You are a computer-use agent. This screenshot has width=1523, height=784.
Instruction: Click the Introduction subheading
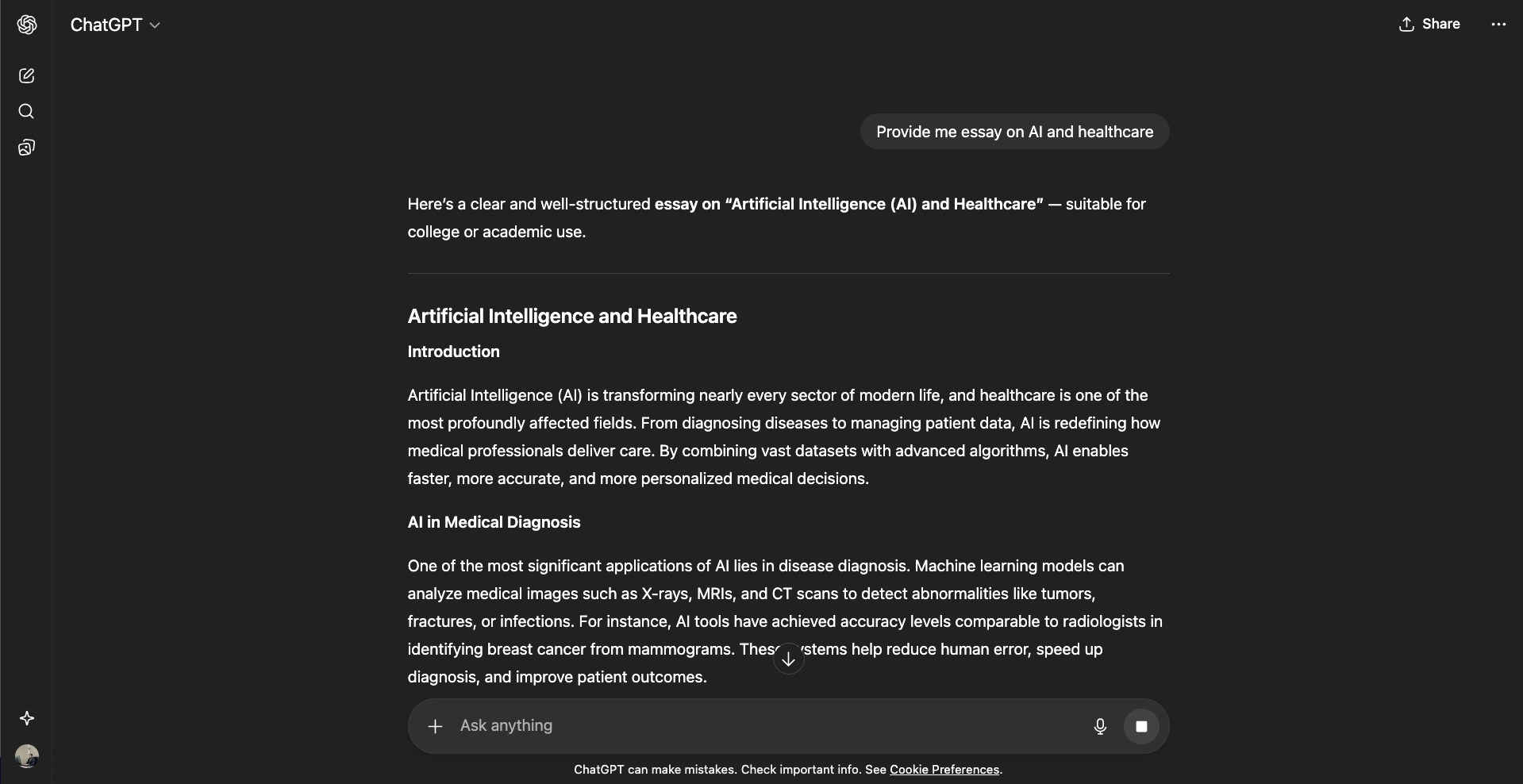coord(453,352)
